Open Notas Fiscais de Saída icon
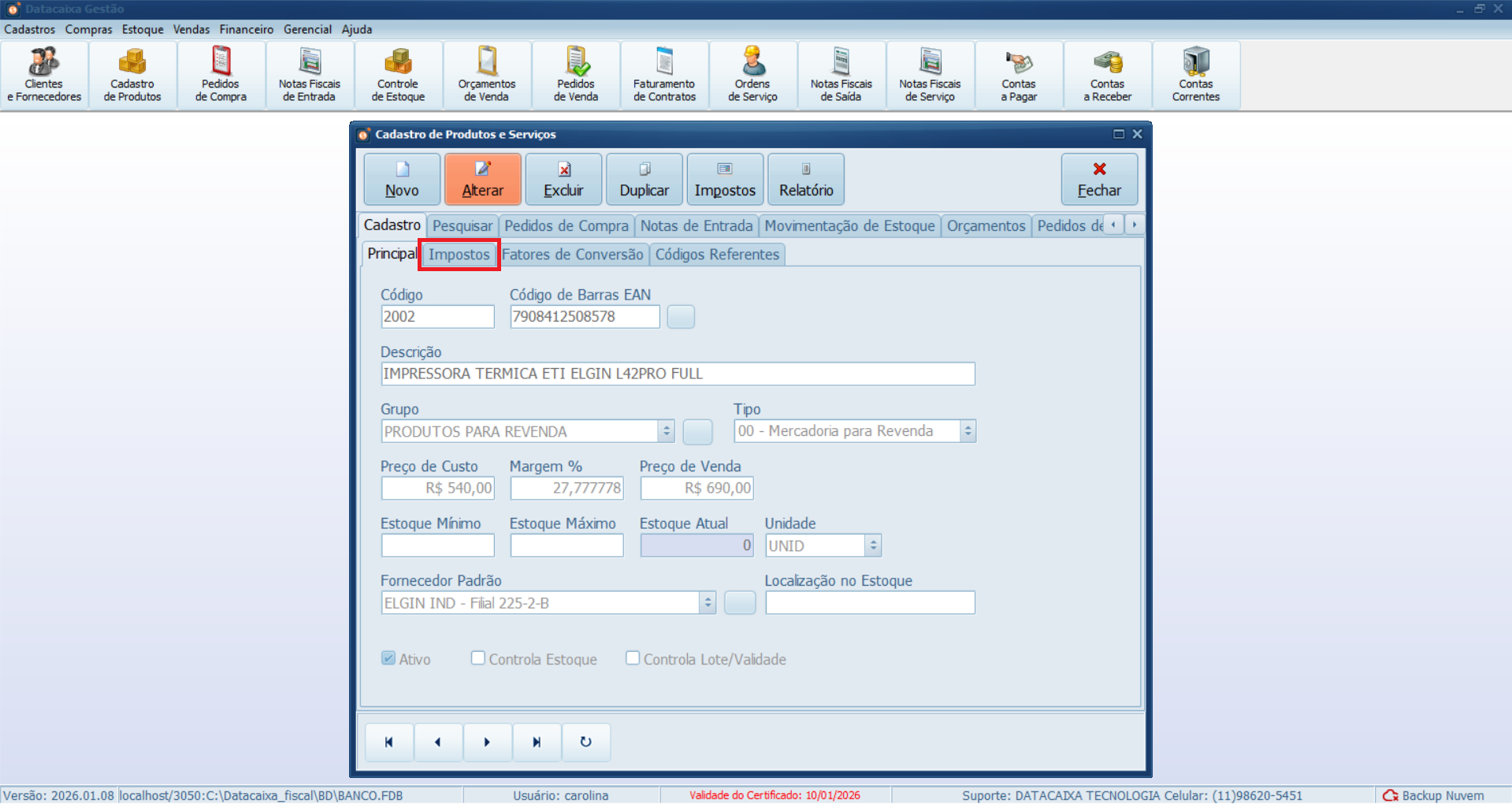The height and width of the screenshot is (804, 1512). (x=841, y=75)
